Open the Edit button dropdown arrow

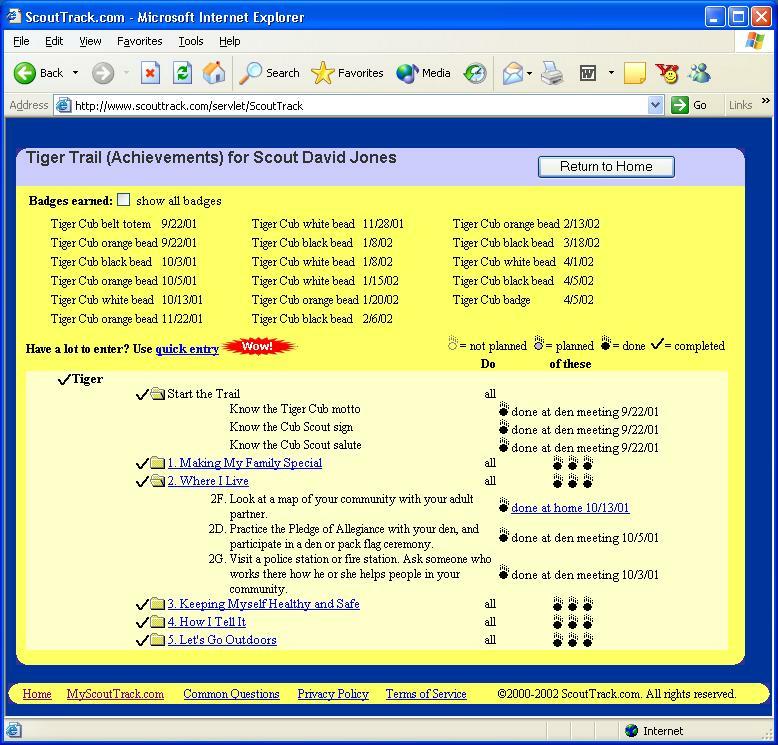point(611,73)
